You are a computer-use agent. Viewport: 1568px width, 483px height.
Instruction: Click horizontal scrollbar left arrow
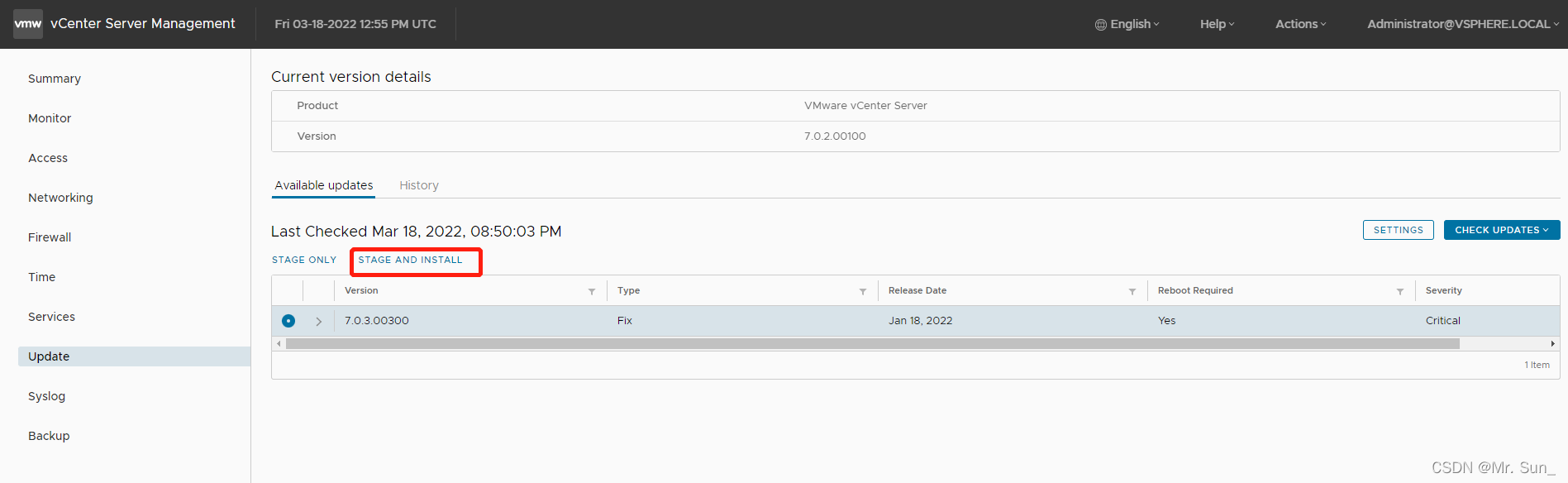click(x=279, y=343)
